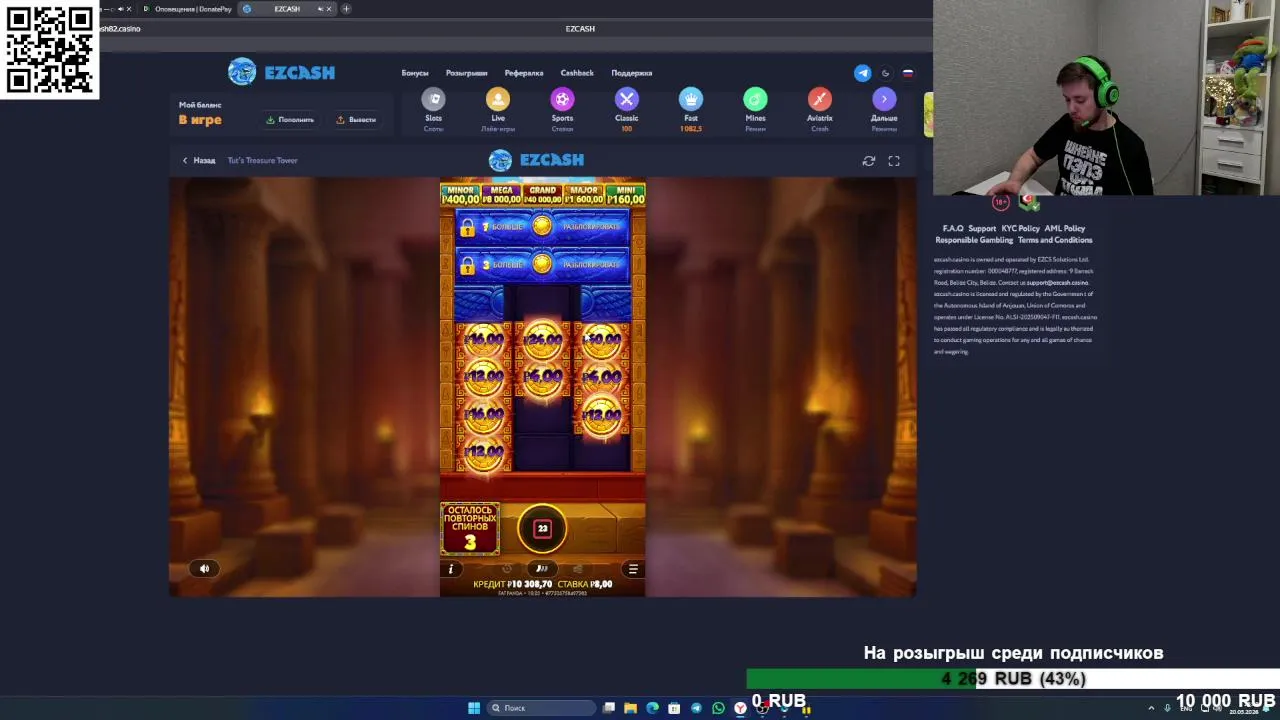The image size is (1280, 720).
Task: Click the remaining respins counter panel
Action: [469, 529]
